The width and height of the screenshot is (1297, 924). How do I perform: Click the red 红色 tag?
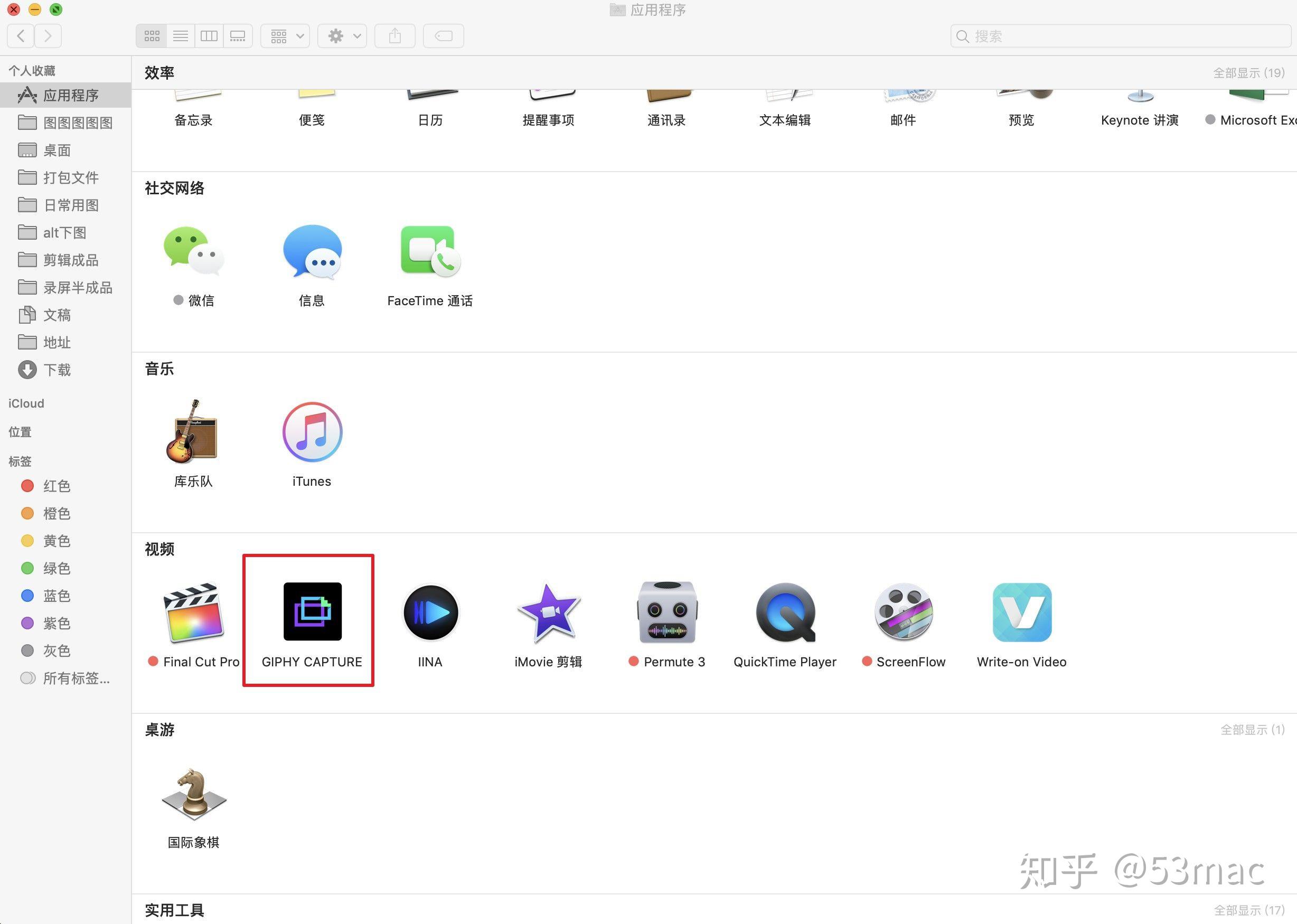[x=57, y=486]
